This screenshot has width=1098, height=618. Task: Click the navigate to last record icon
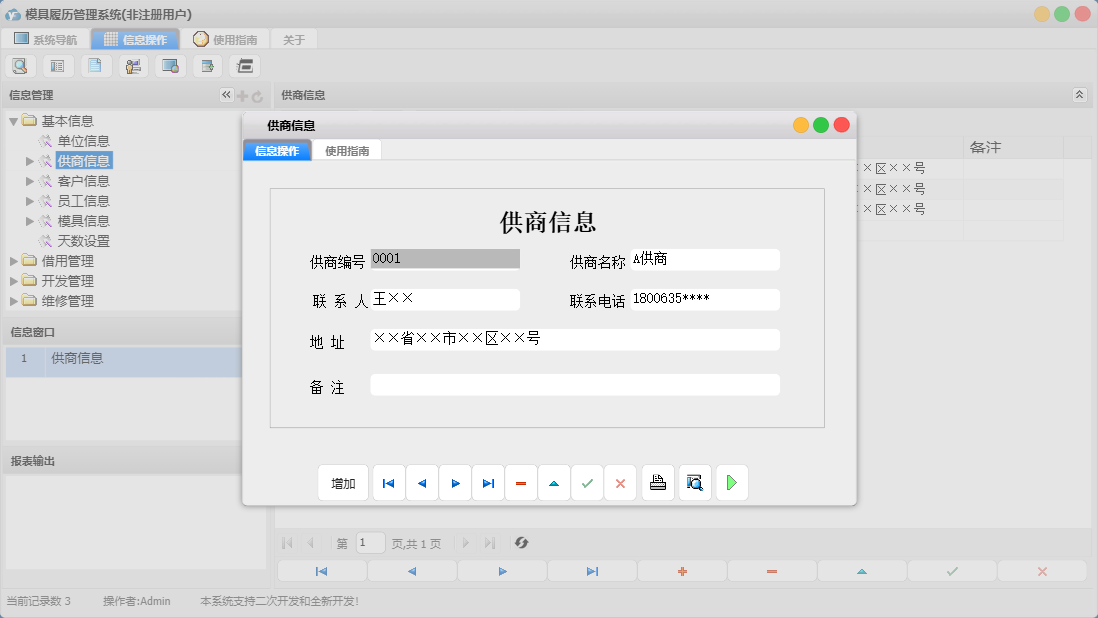[487, 482]
